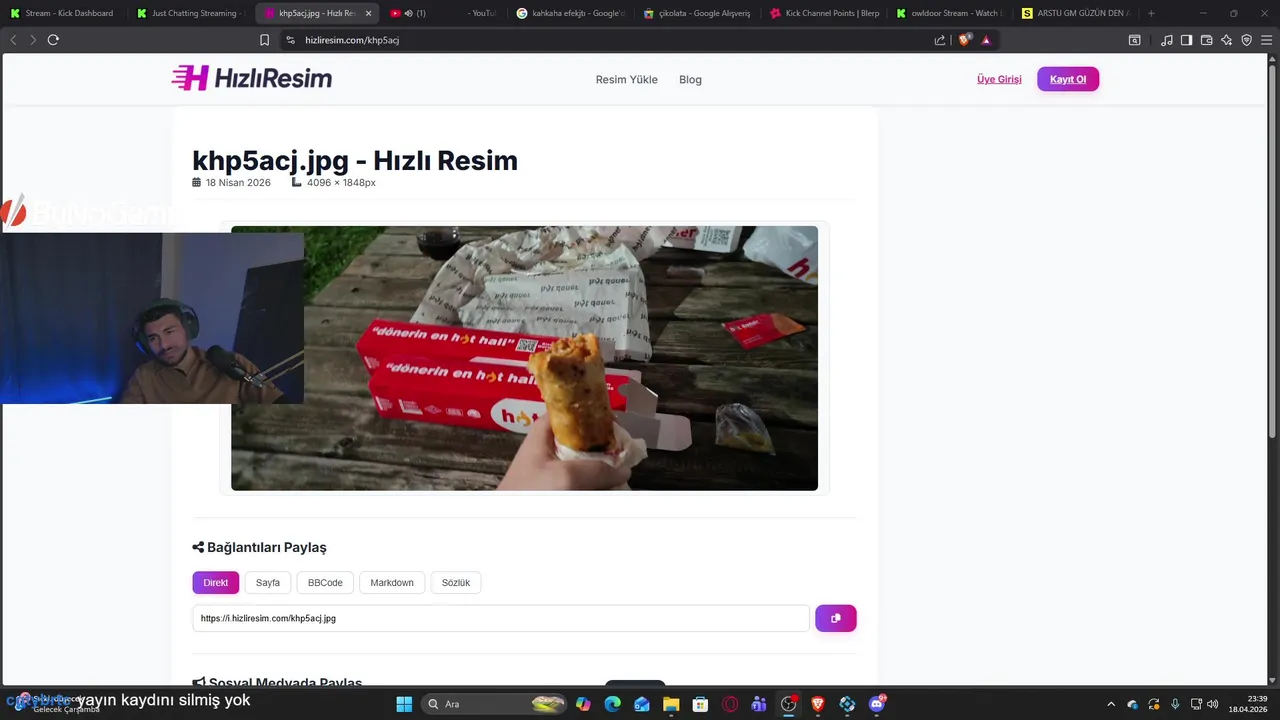Image resolution: width=1280 pixels, height=720 pixels.
Task: Open the browser hamburger menu
Action: (x=1267, y=40)
